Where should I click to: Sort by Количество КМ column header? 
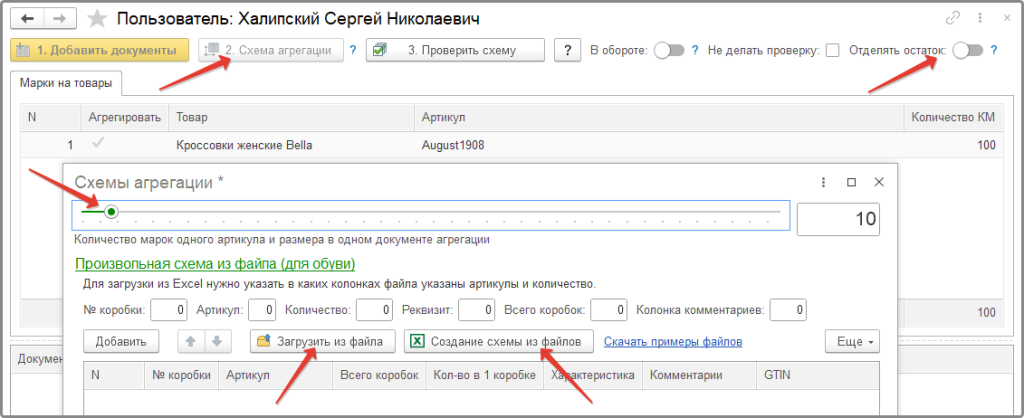click(x=953, y=117)
